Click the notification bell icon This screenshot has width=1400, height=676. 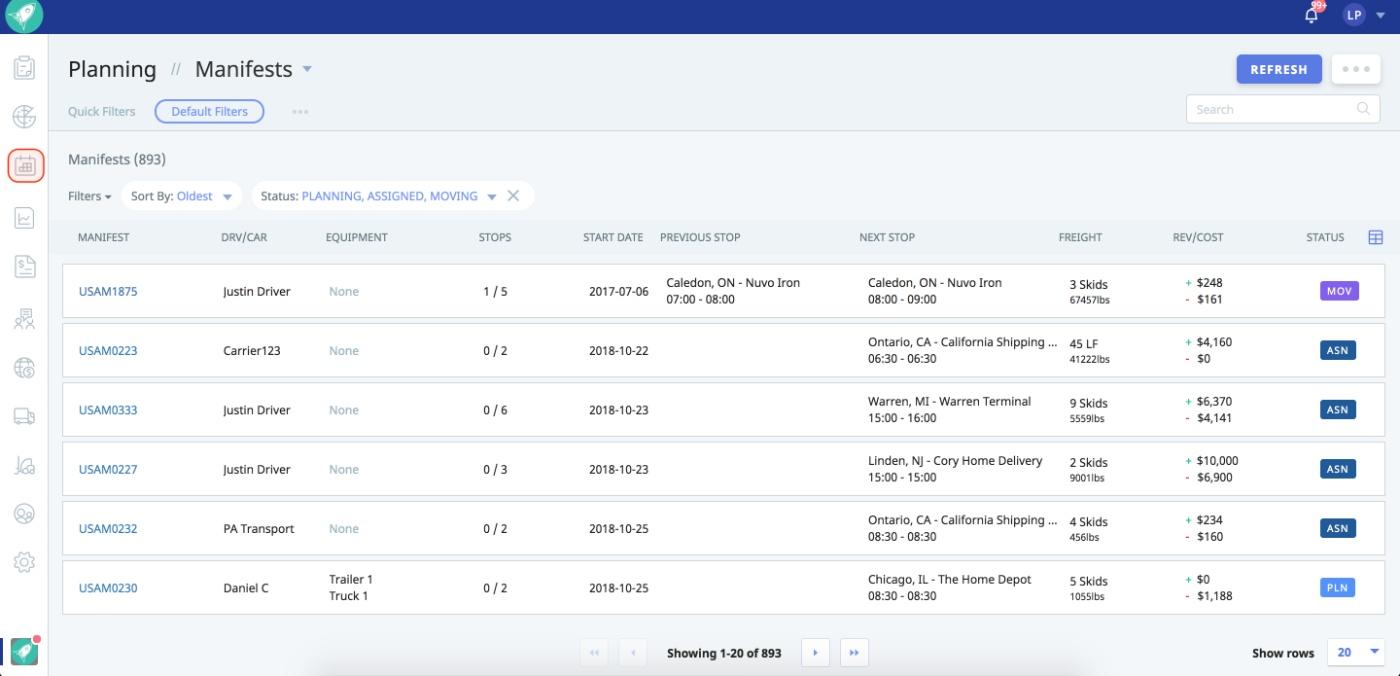coord(1311,15)
